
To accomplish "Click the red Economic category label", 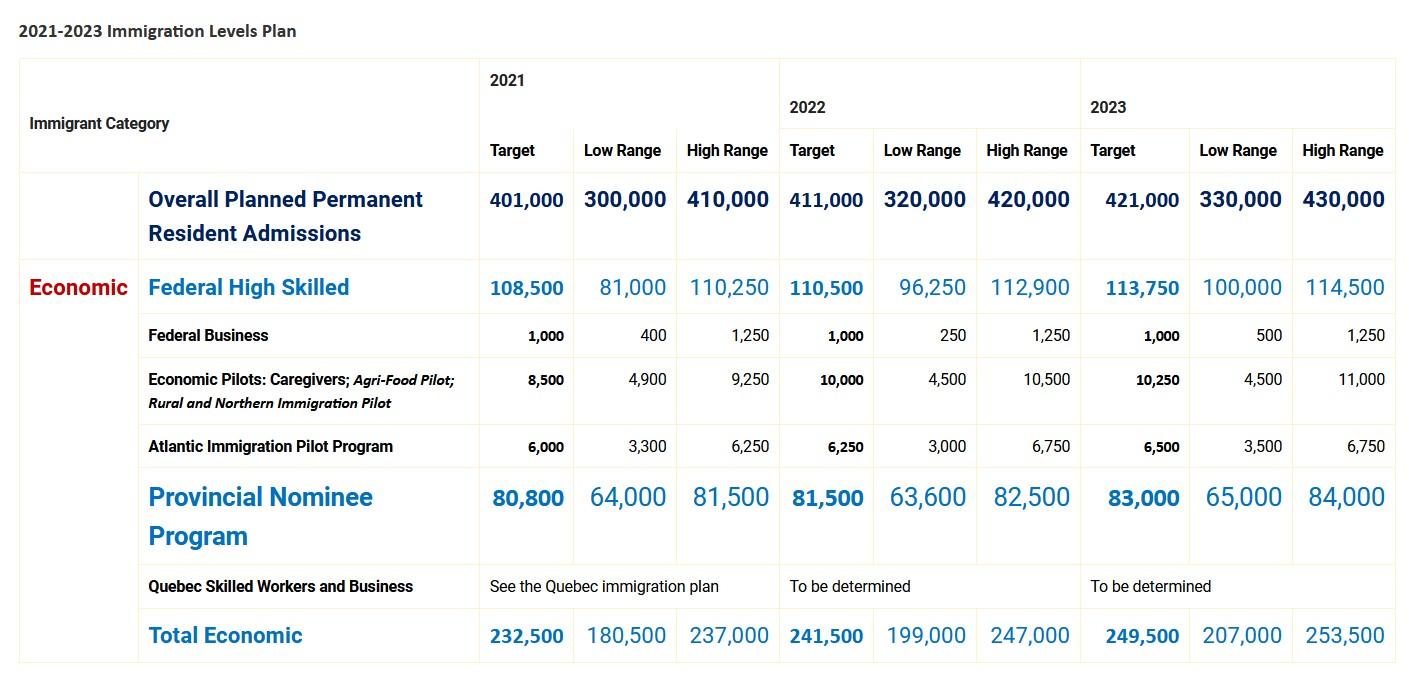I will tap(78, 288).
